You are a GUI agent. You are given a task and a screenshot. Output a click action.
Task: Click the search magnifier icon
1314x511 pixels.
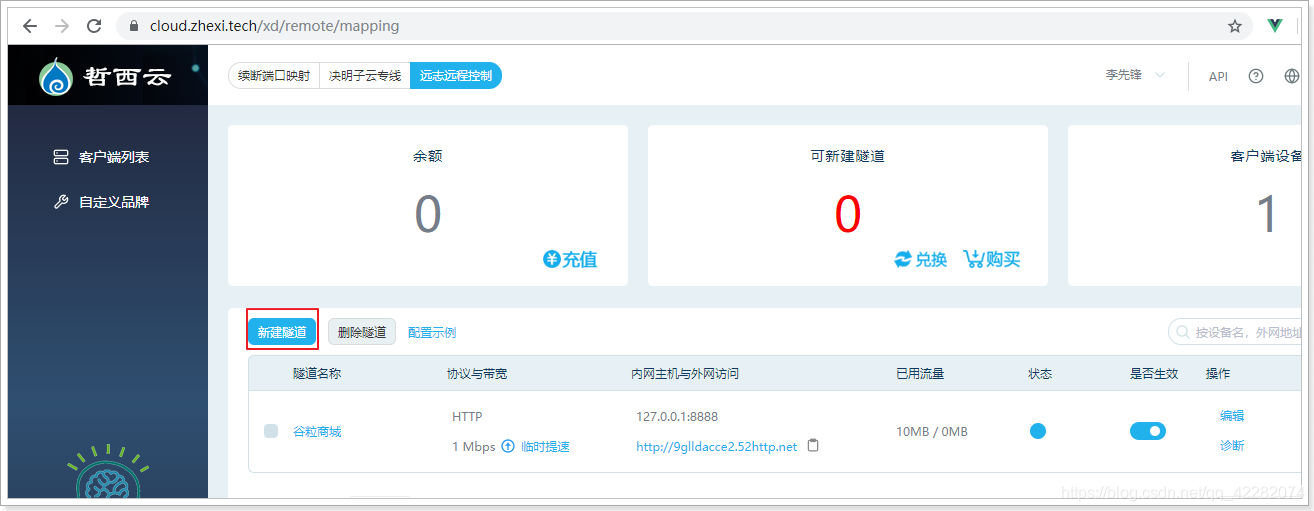[x=1184, y=332]
